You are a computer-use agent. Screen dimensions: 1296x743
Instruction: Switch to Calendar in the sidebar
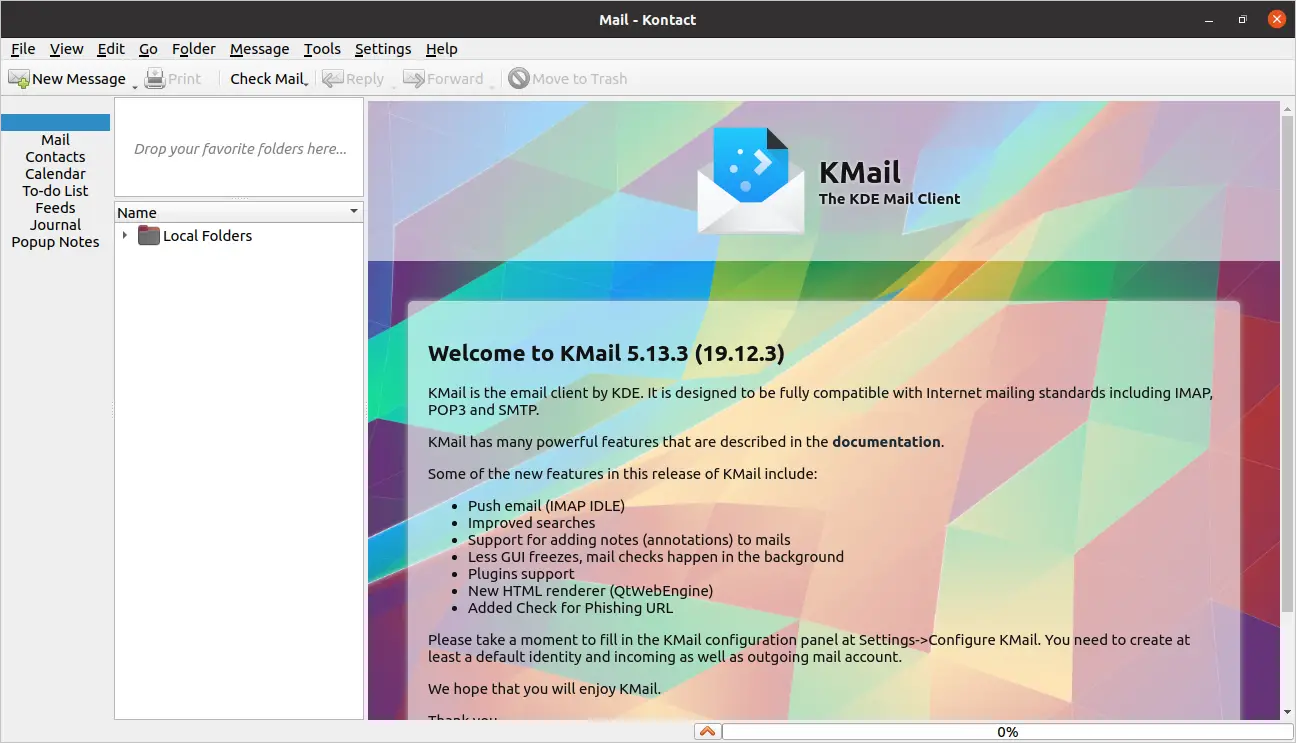(55, 174)
